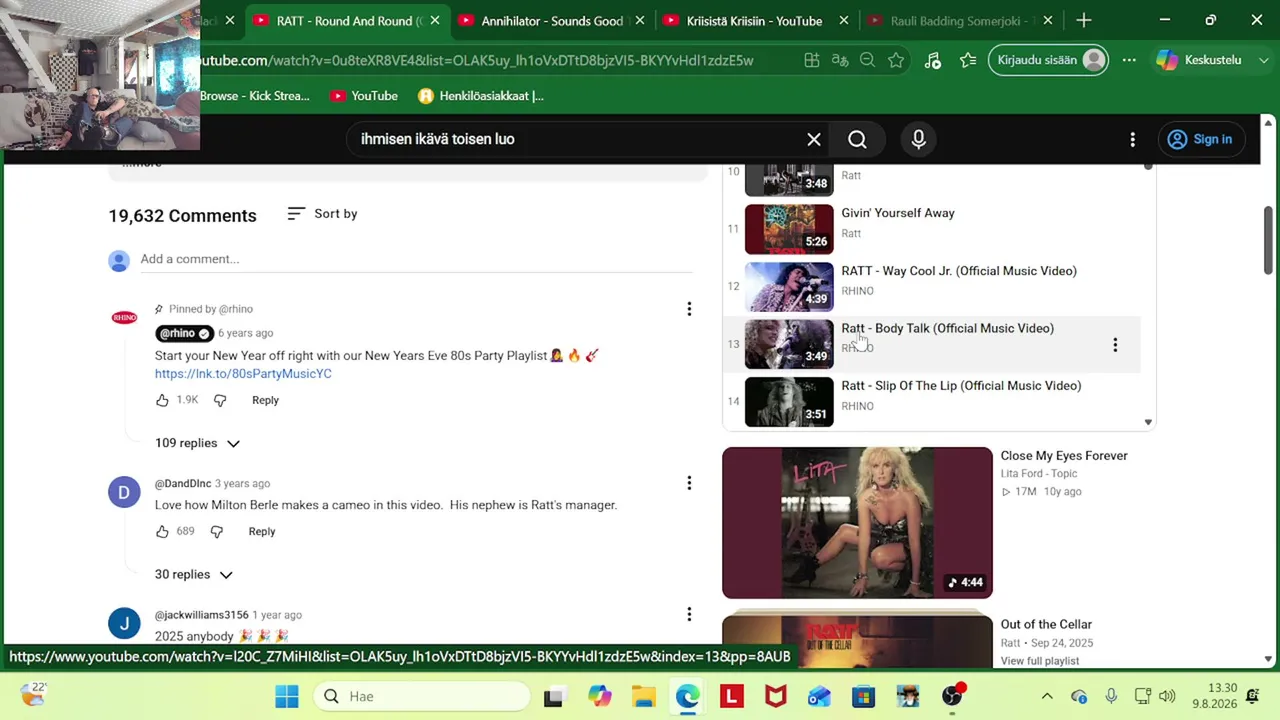Open the browser favorites list icon

[x=967, y=60]
